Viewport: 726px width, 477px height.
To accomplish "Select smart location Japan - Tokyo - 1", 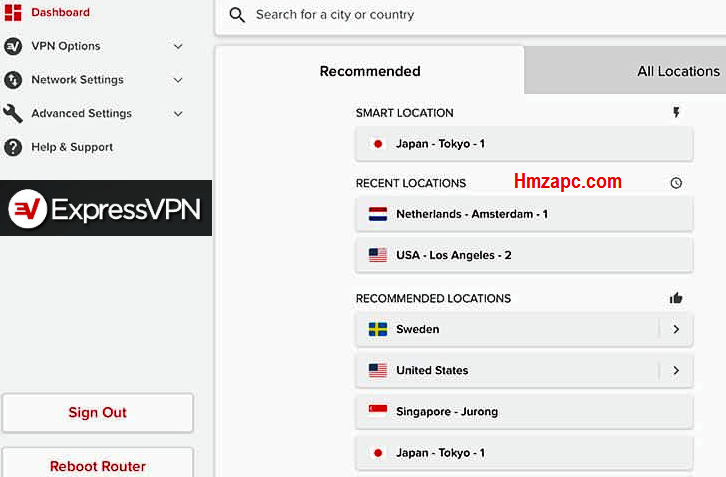I will (524, 144).
